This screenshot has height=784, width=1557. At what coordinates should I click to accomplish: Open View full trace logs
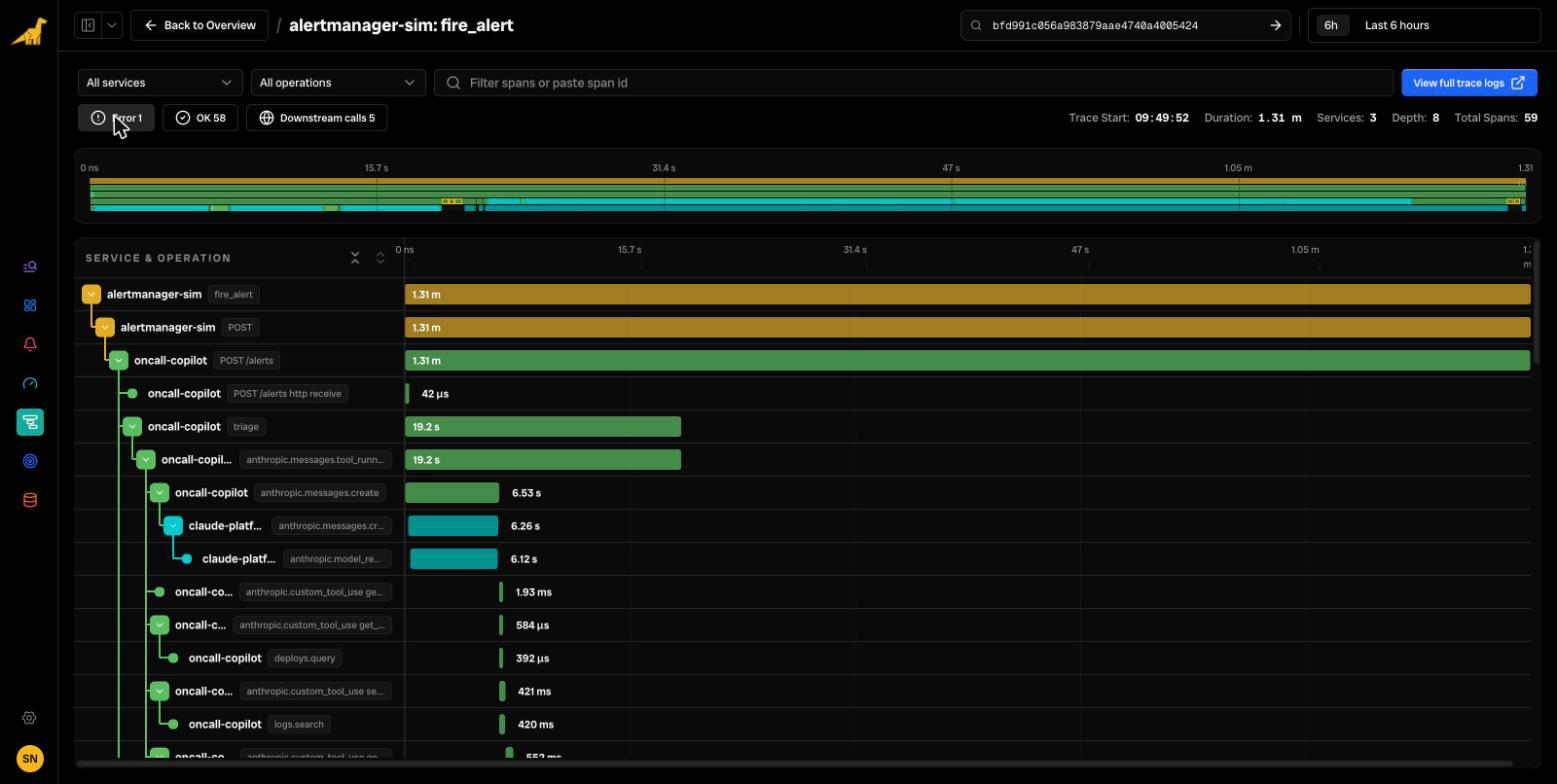click(x=1469, y=83)
